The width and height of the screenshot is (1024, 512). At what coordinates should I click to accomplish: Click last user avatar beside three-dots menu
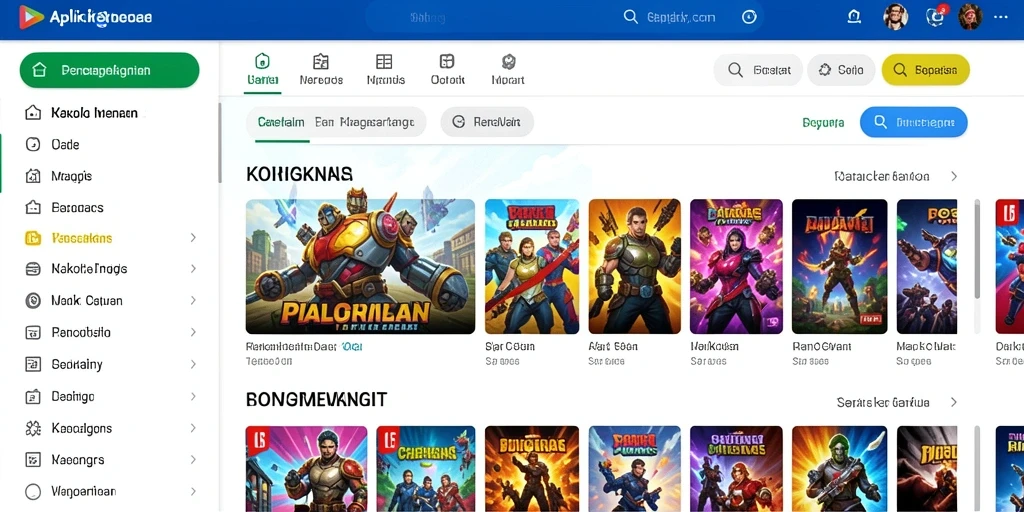pyautogui.click(x=970, y=17)
